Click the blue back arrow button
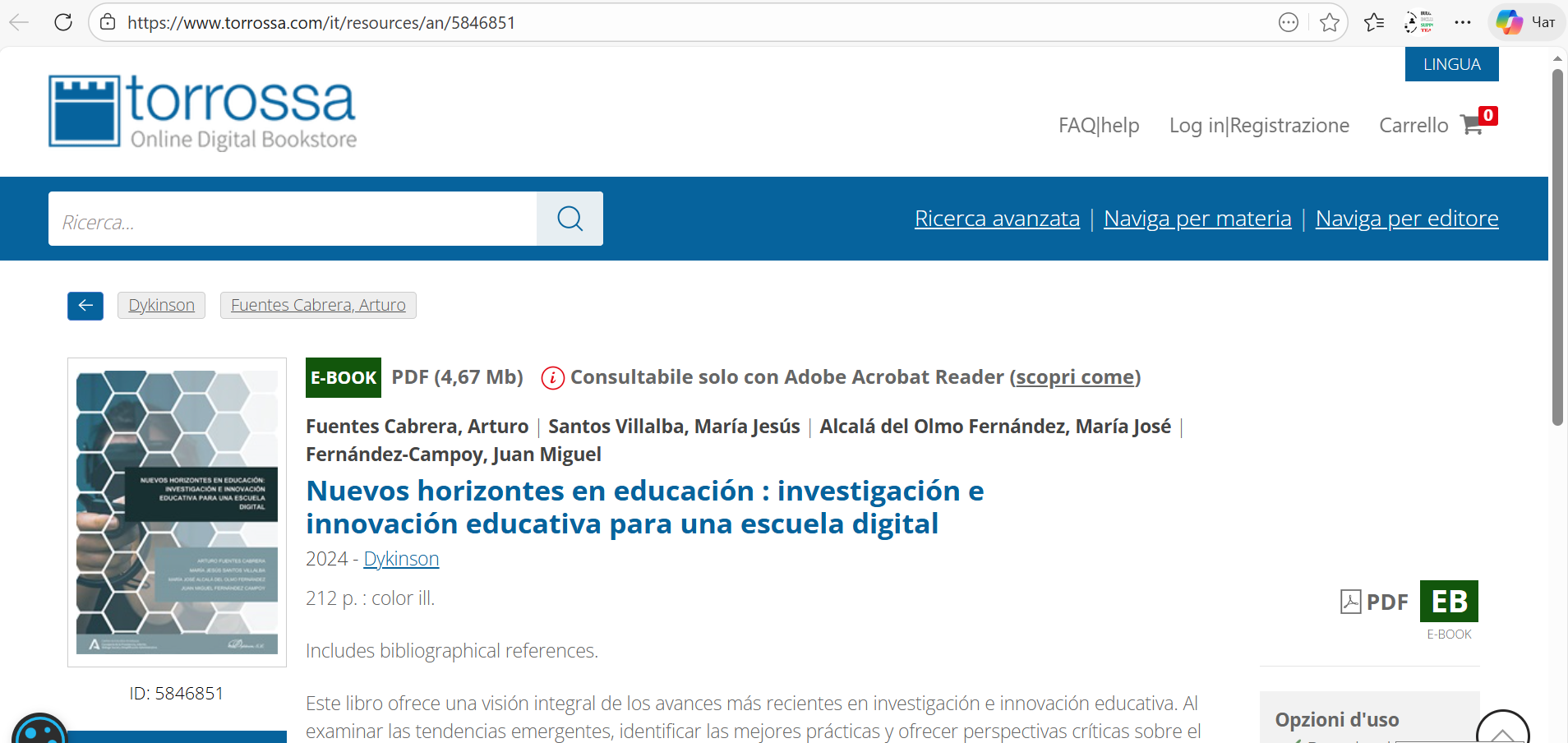 pyautogui.click(x=85, y=306)
